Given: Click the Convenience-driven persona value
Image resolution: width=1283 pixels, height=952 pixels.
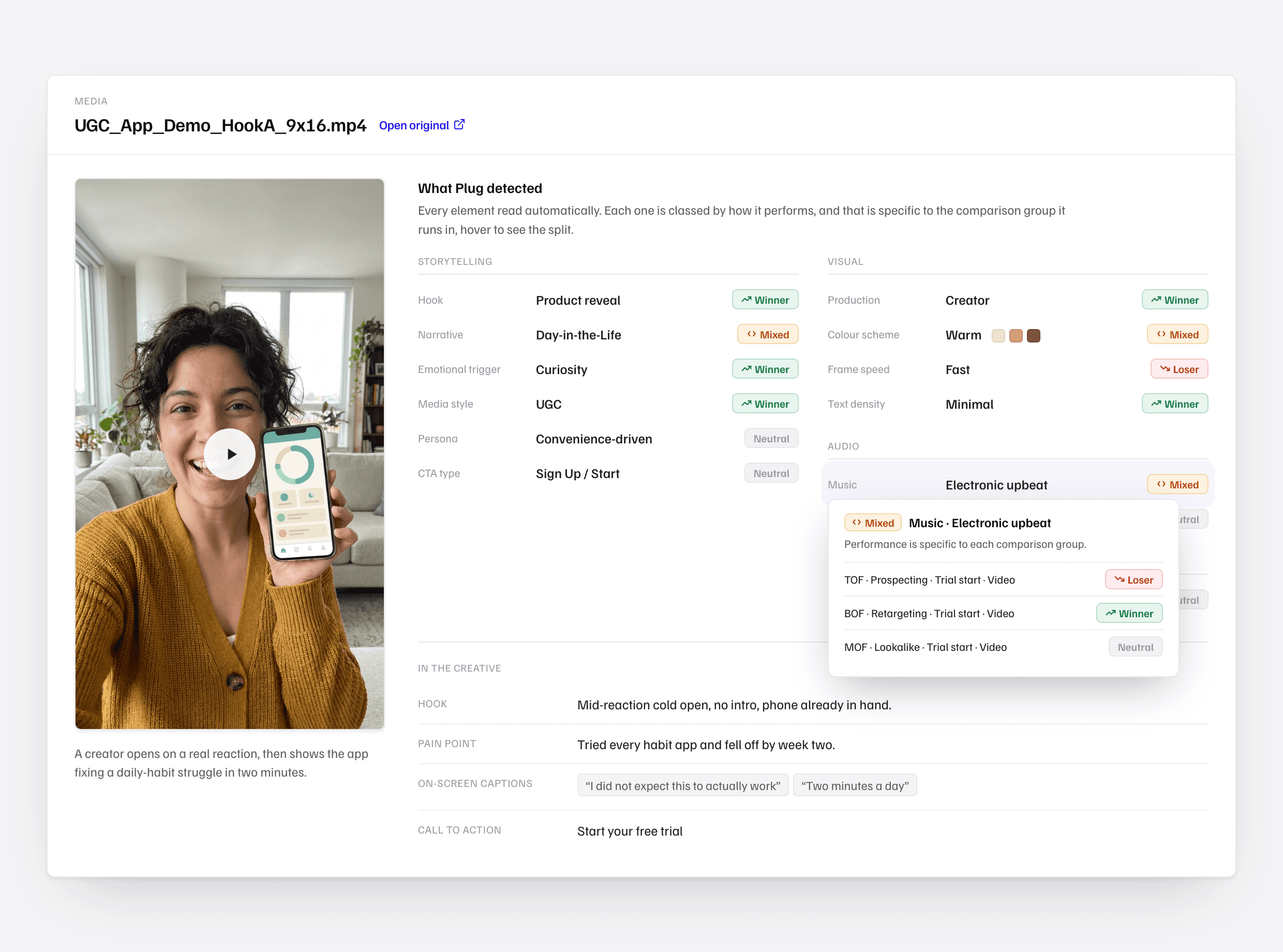Looking at the screenshot, I should 594,439.
